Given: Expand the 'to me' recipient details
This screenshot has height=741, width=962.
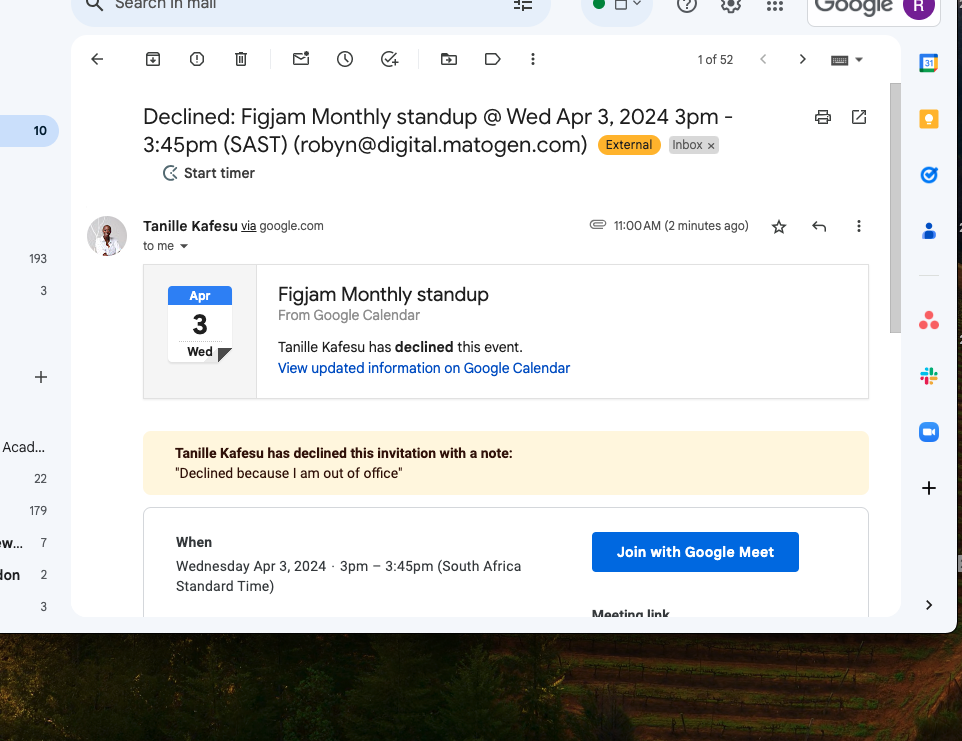Looking at the screenshot, I should pos(184,246).
